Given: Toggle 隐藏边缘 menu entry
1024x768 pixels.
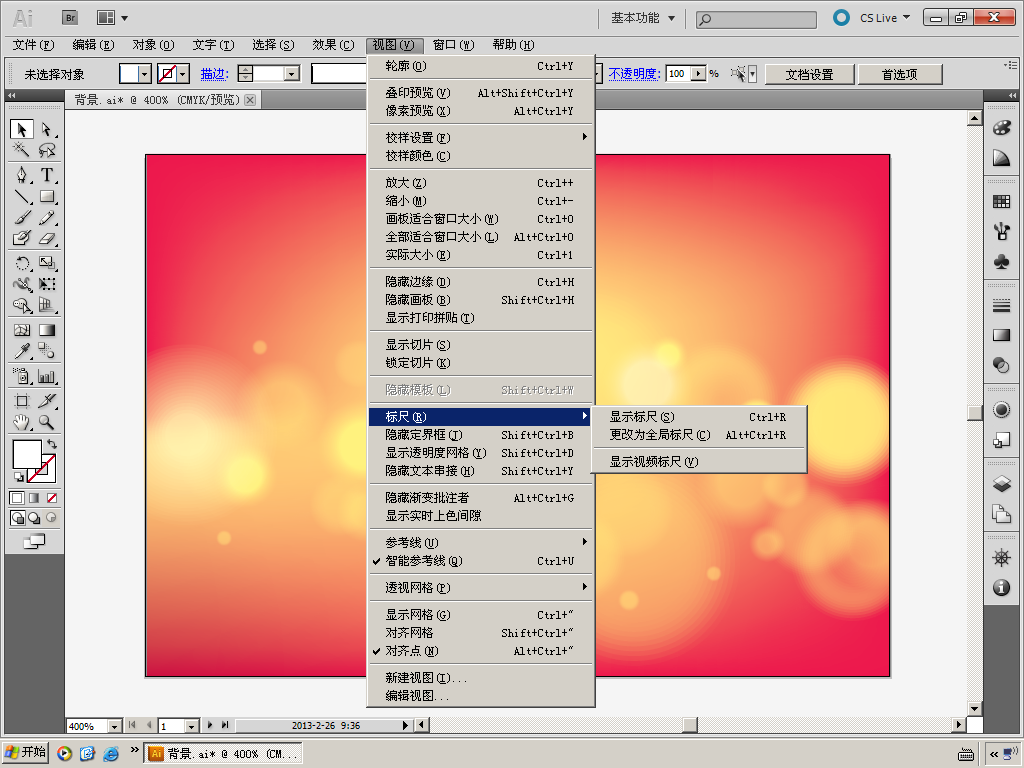Looking at the screenshot, I should tap(481, 282).
